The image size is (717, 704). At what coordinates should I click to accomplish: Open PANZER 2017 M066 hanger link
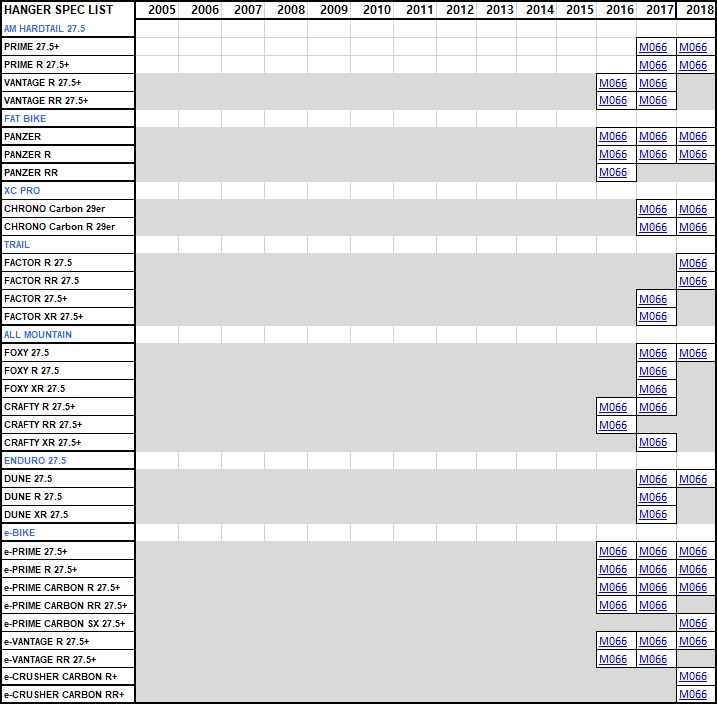pyautogui.click(x=653, y=136)
